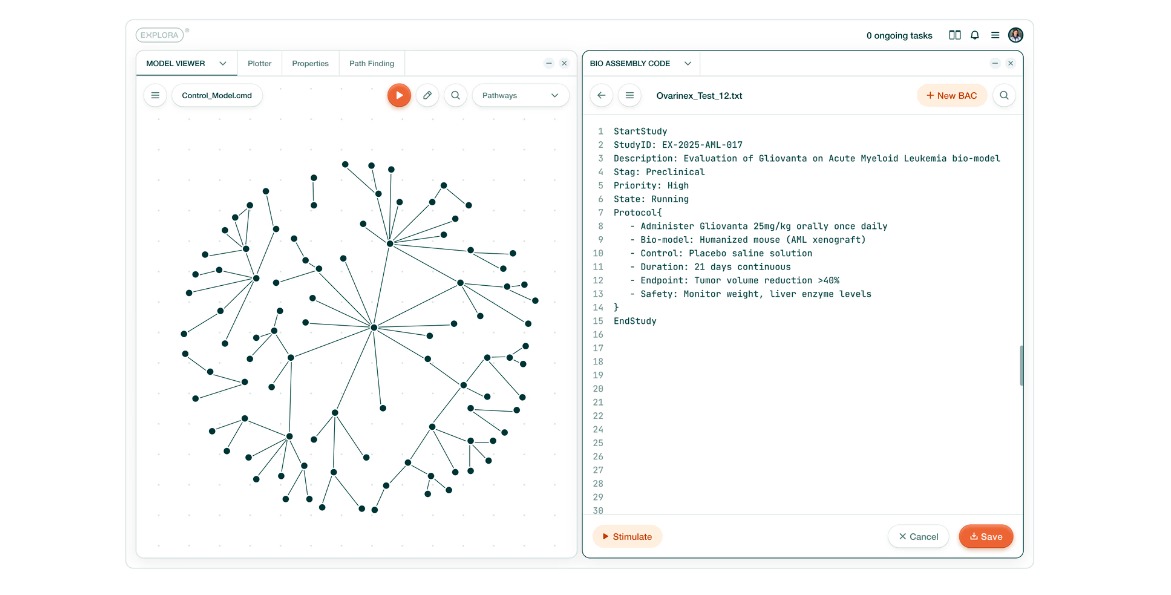Image resolution: width=1171 pixels, height=595 pixels.
Task: Open the user profile avatar
Action: pyautogui.click(x=1016, y=35)
